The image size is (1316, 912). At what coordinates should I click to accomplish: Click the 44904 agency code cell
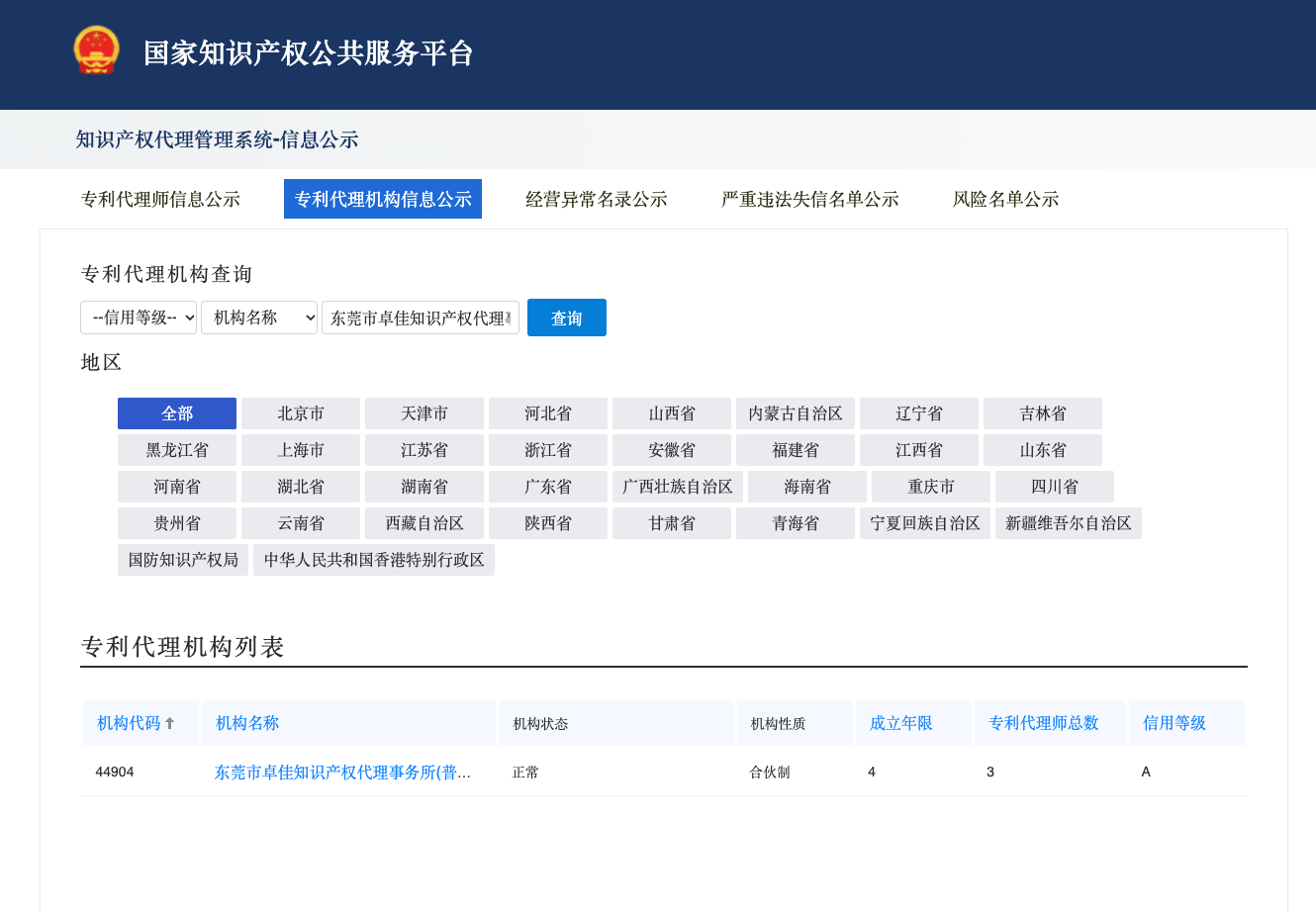tap(115, 773)
